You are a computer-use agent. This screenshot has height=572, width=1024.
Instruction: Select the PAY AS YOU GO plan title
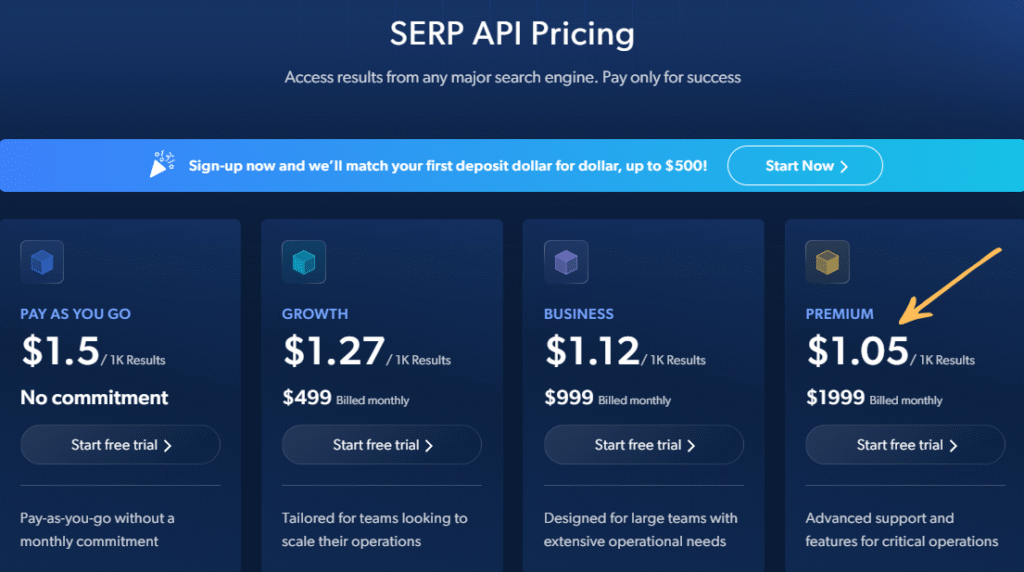76,314
